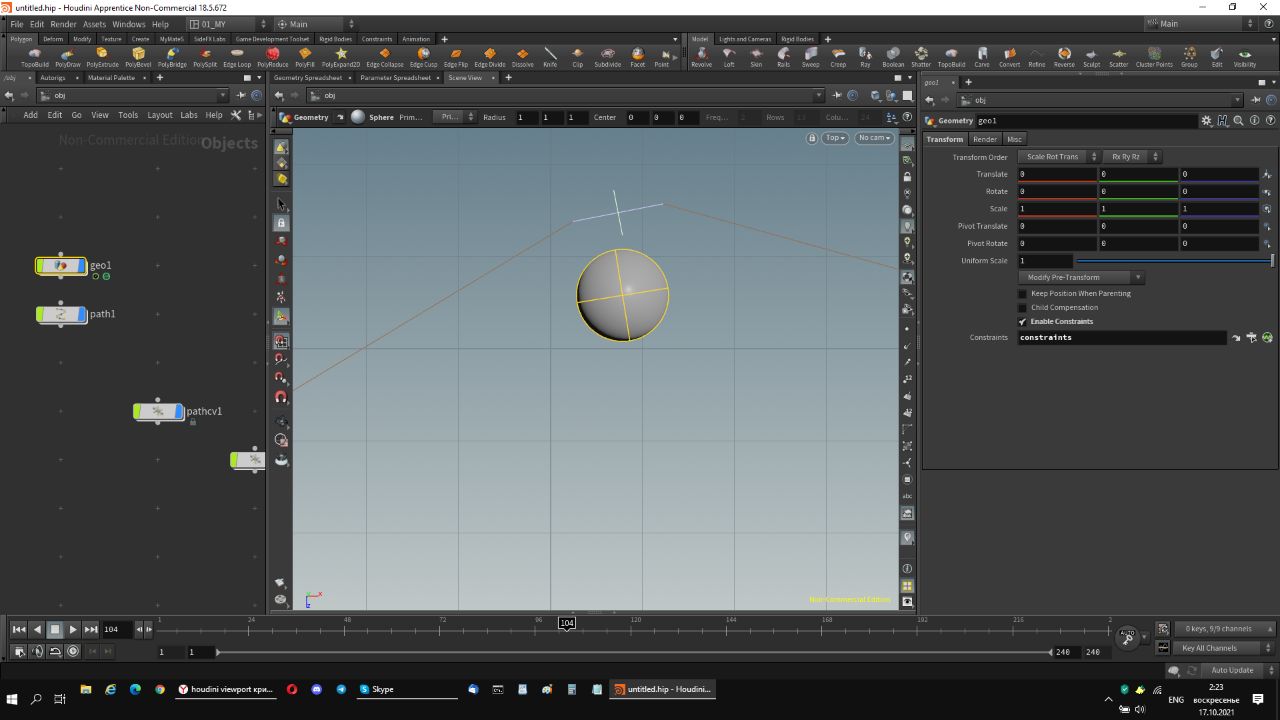
Task: Choose the Revolve shelf tool
Action: click(701, 55)
